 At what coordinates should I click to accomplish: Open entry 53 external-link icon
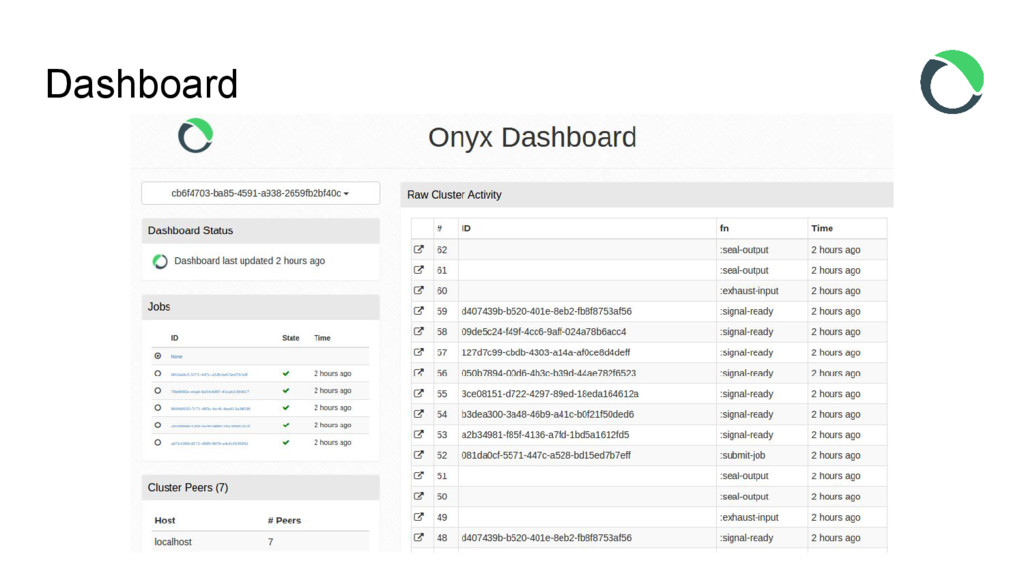419,434
